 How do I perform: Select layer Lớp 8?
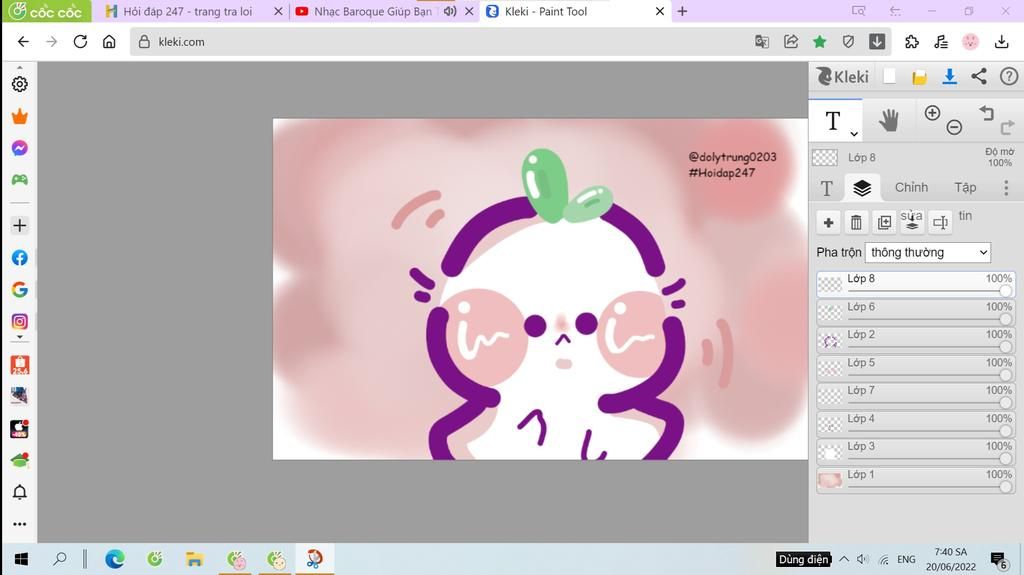(x=916, y=285)
